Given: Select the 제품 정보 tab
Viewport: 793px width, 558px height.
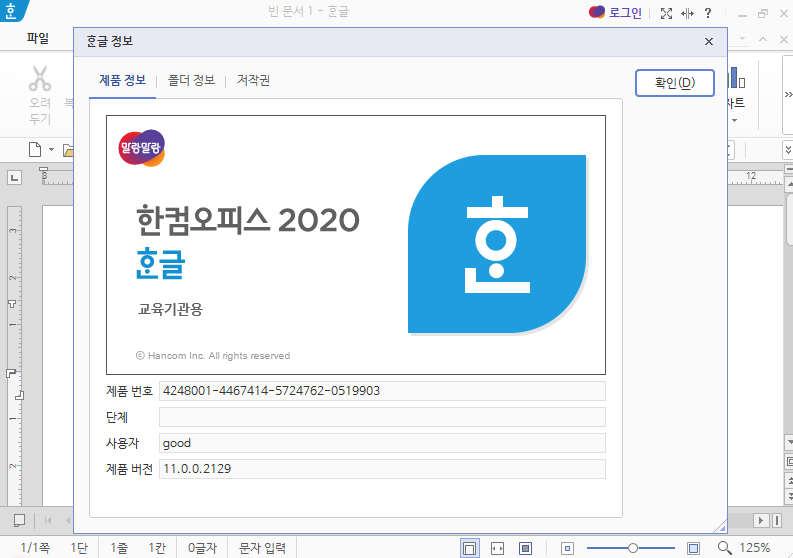Looking at the screenshot, I should (122, 81).
